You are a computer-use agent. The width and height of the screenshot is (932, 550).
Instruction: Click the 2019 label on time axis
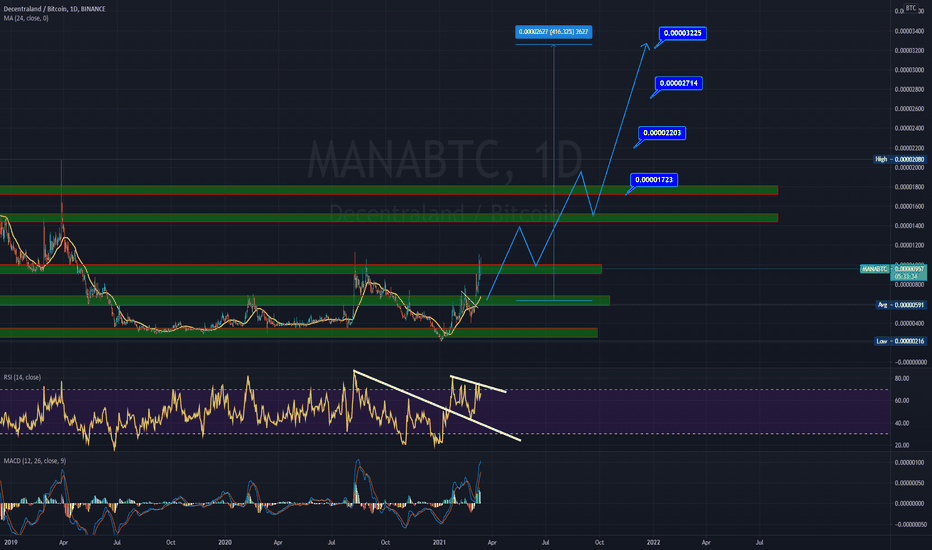[10, 542]
